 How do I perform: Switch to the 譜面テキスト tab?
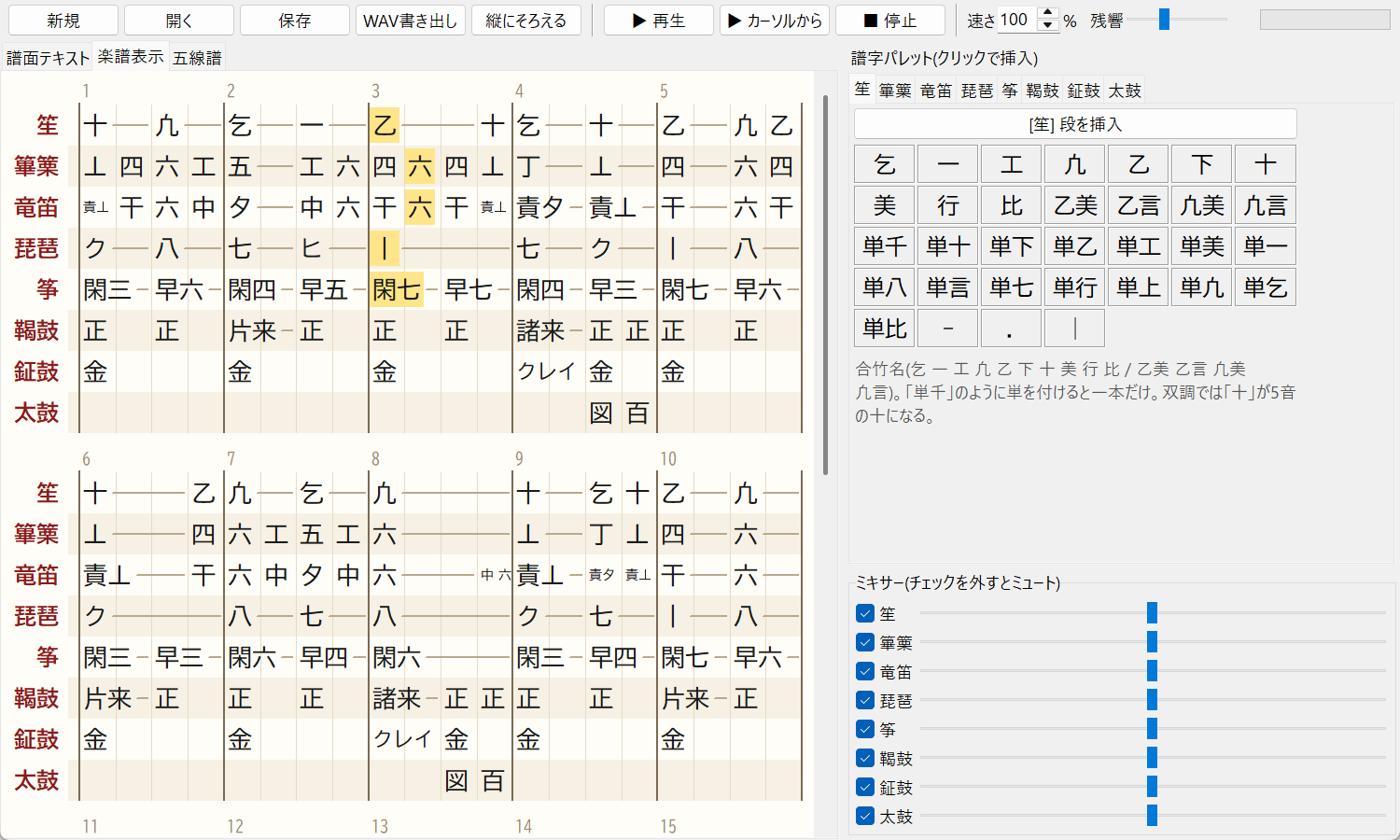[x=48, y=58]
